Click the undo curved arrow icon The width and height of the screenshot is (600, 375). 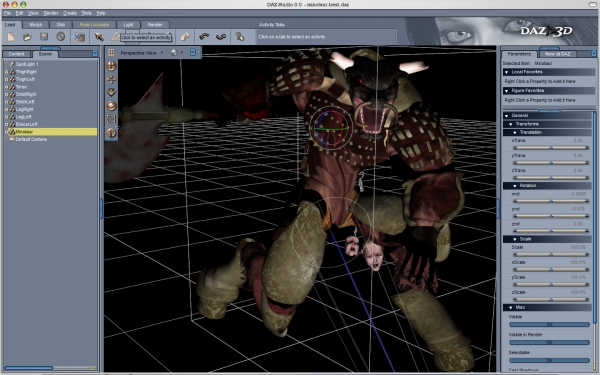coord(204,37)
